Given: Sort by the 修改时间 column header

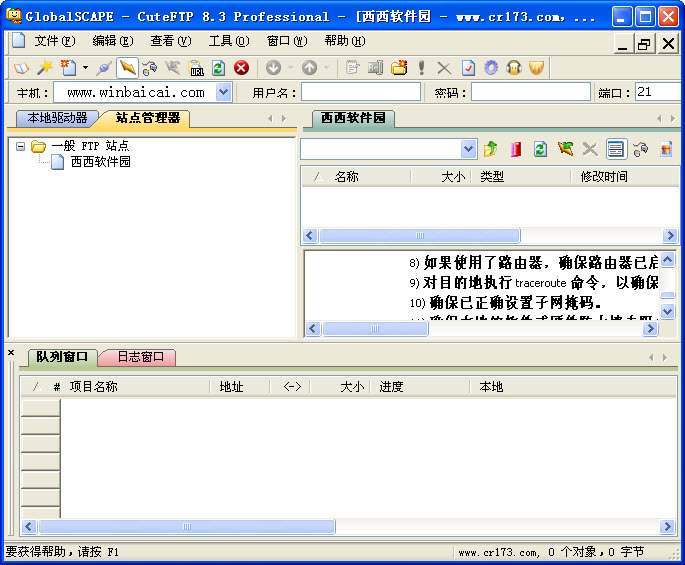Looking at the screenshot, I should [x=604, y=177].
